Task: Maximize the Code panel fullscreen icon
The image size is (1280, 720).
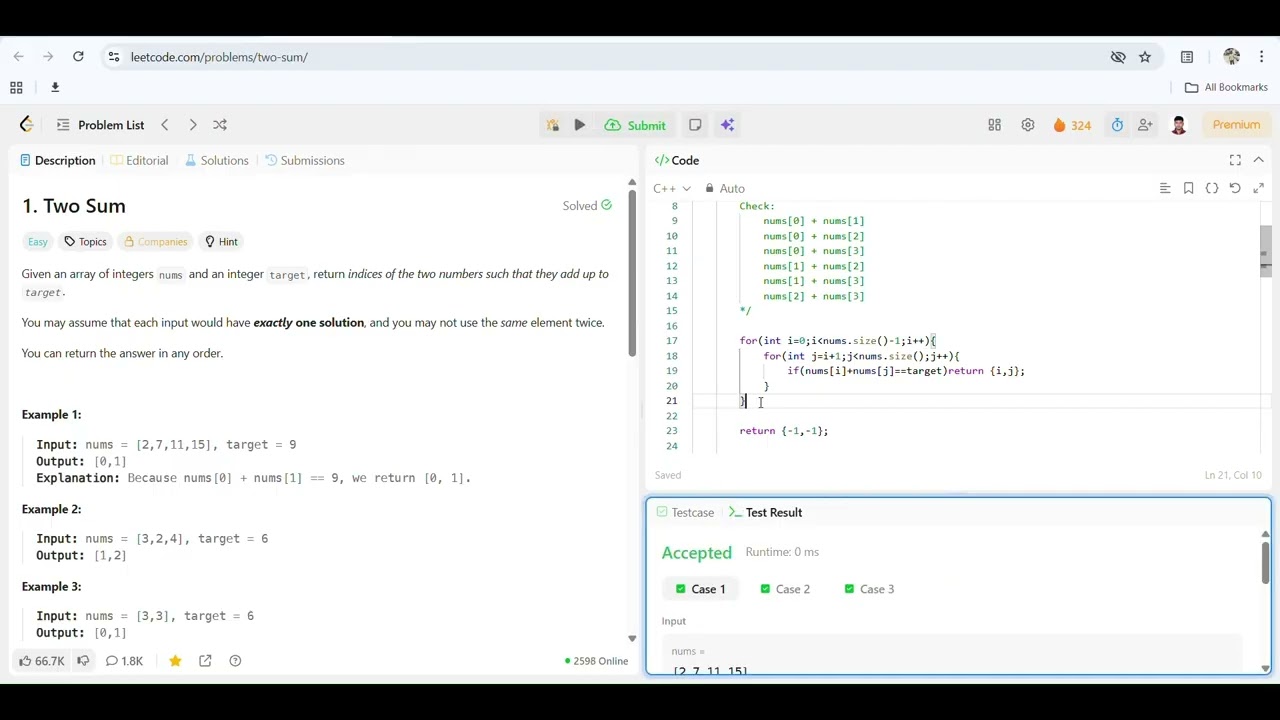Action: point(1235,160)
